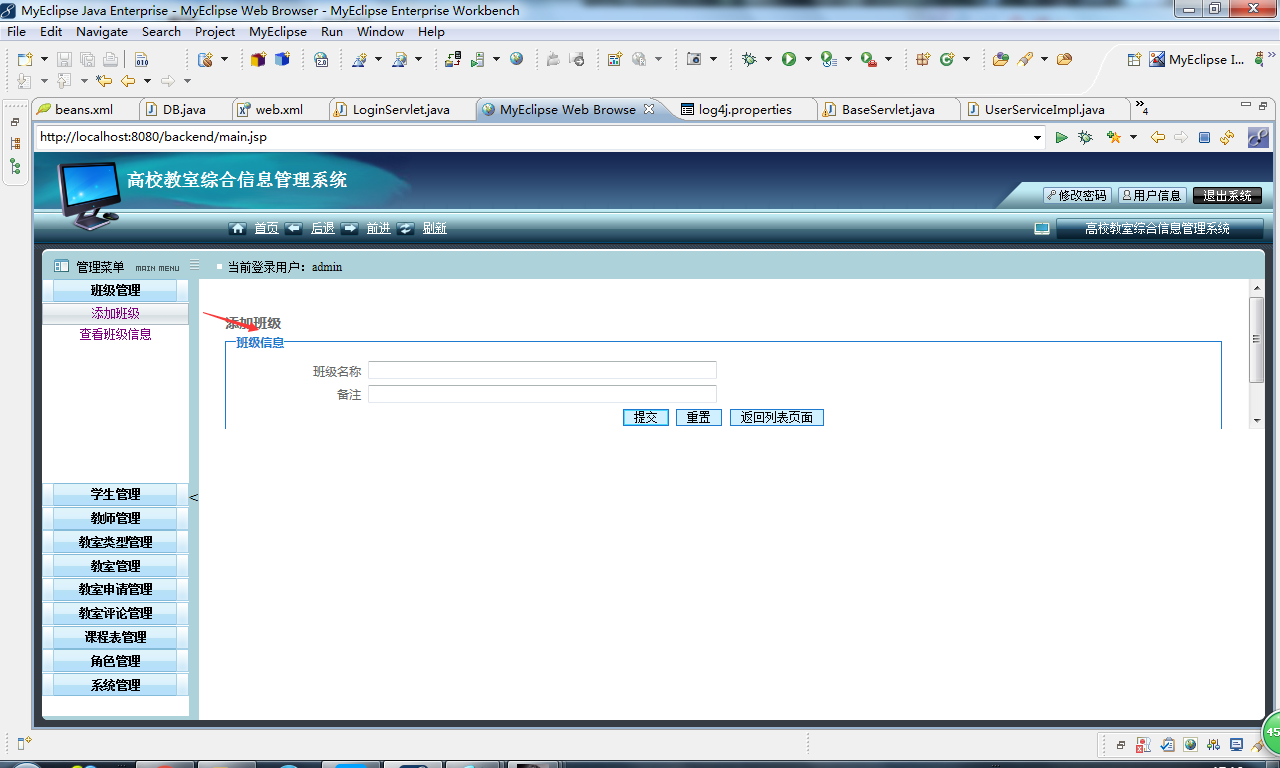This screenshot has height=768, width=1280.
Task: Click the blue new module cube icon
Action: coord(282,60)
